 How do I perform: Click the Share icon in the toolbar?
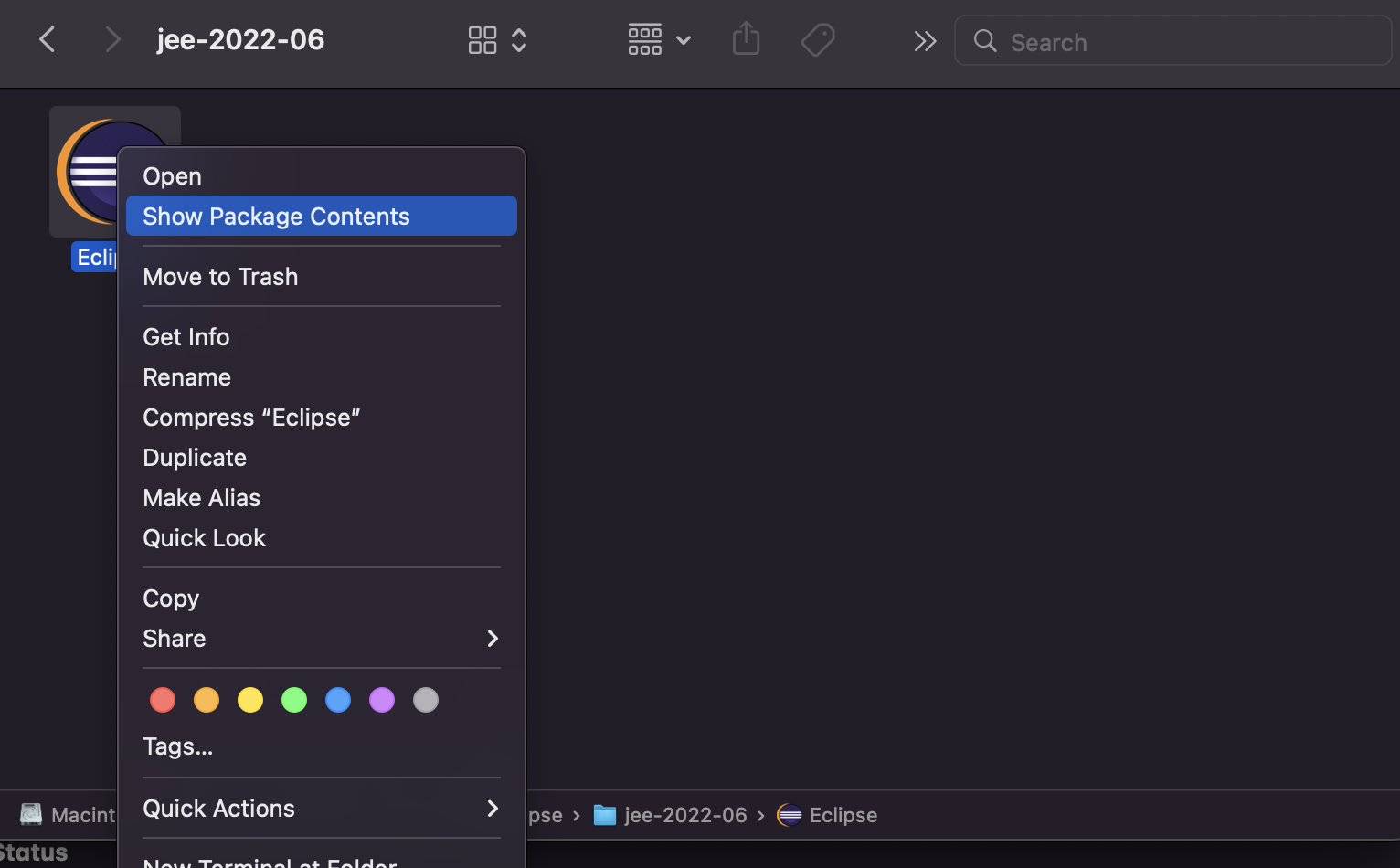point(745,39)
